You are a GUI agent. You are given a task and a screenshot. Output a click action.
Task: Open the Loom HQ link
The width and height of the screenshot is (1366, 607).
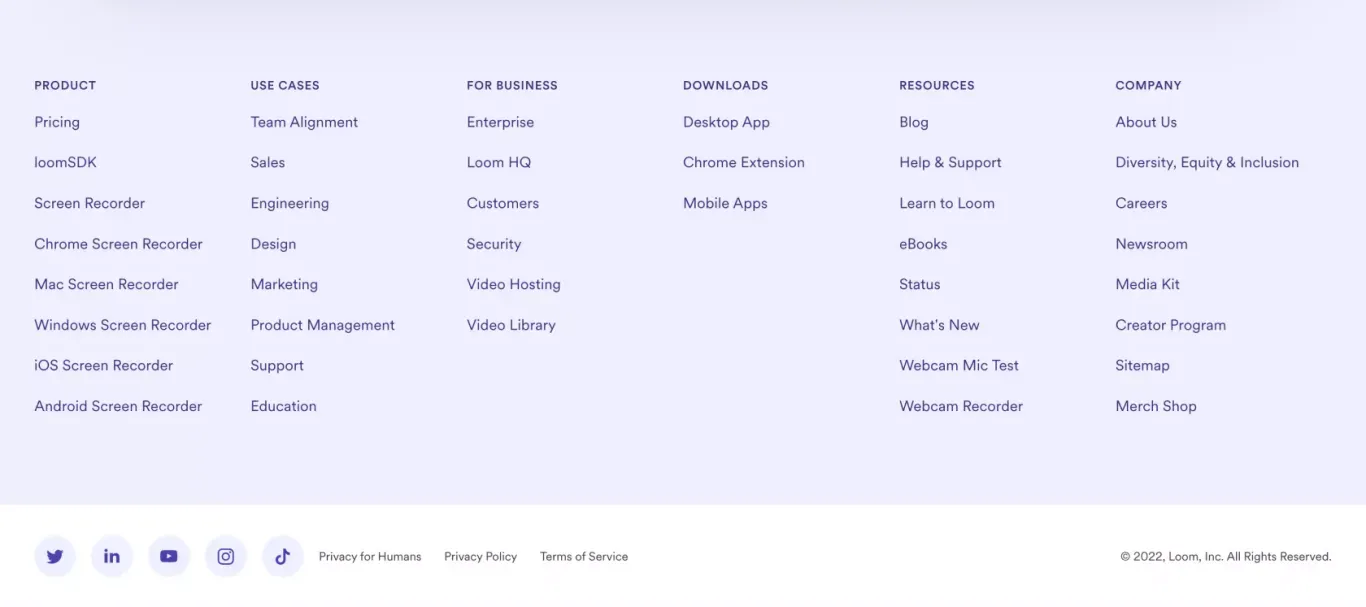pyautogui.click(x=499, y=162)
